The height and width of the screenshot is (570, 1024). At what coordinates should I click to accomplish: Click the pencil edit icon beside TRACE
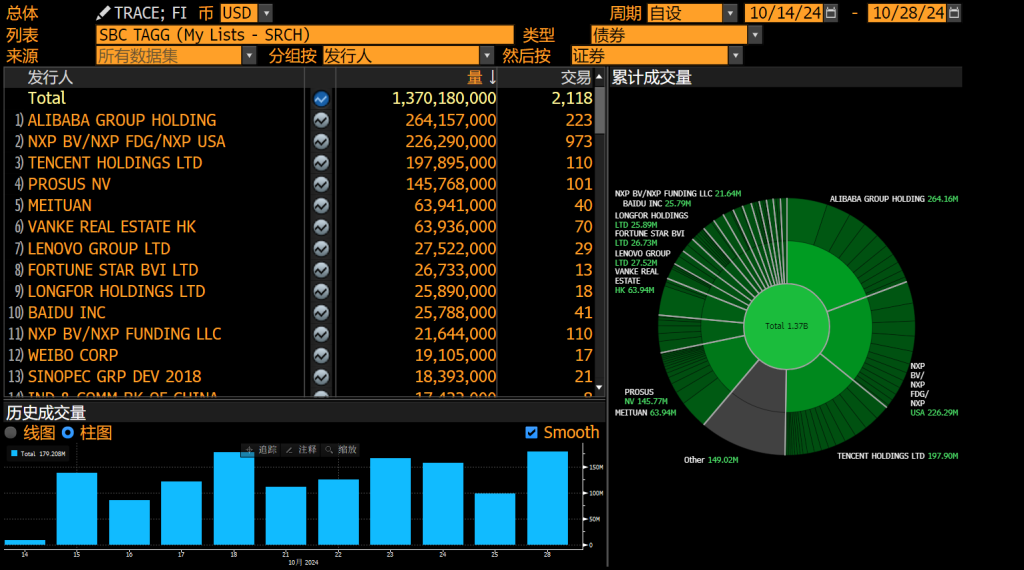(x=103, y=13)
